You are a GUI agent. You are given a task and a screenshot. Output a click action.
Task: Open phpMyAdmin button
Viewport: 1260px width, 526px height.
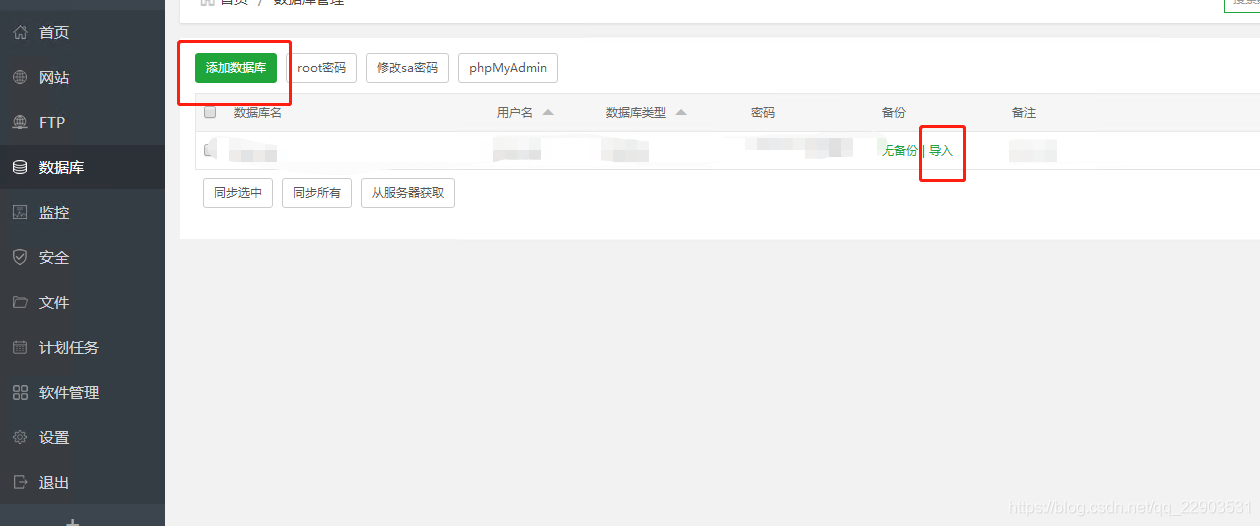tap(508, 68)
